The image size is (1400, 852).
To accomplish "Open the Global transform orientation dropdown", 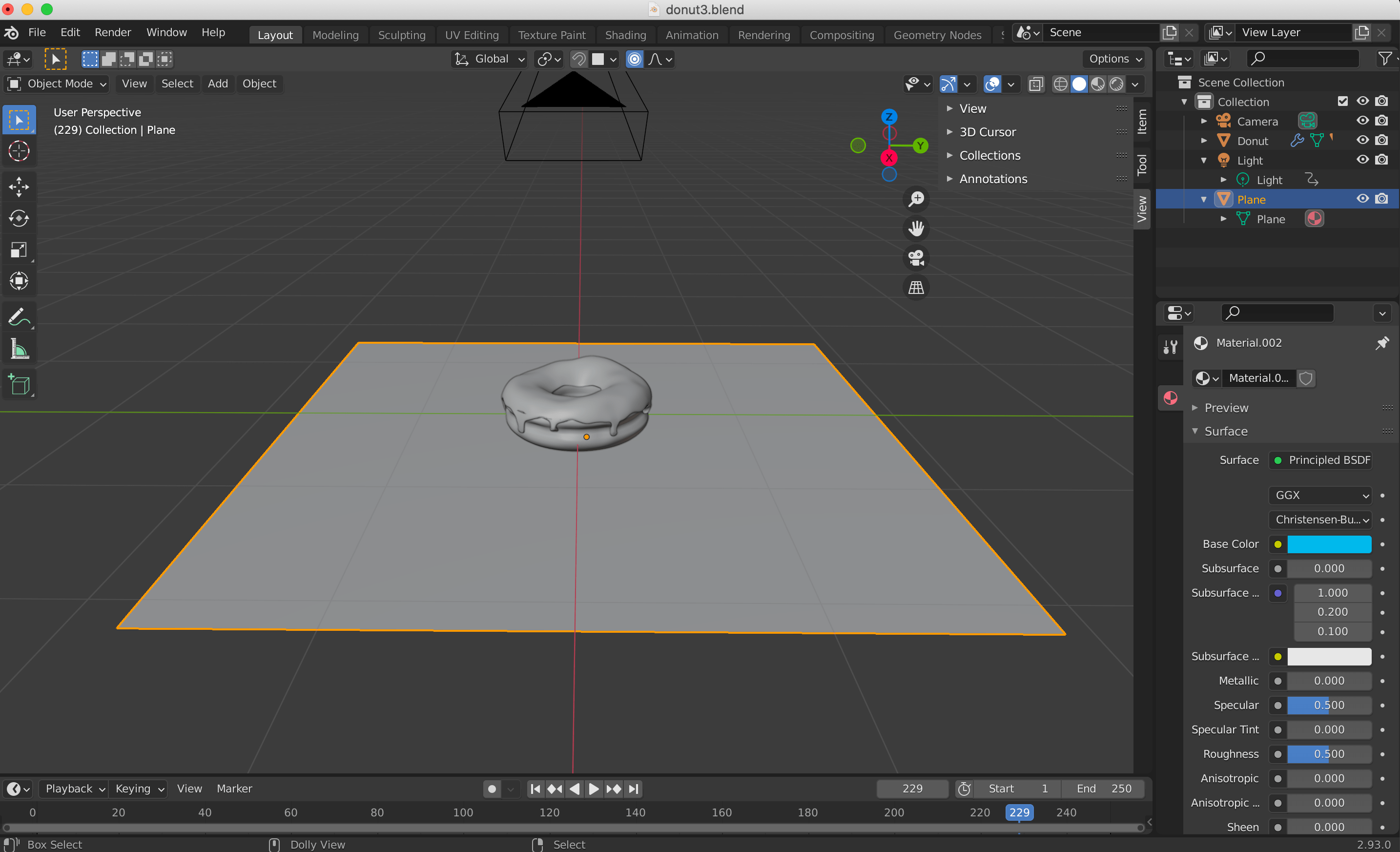I will (489, 59).
